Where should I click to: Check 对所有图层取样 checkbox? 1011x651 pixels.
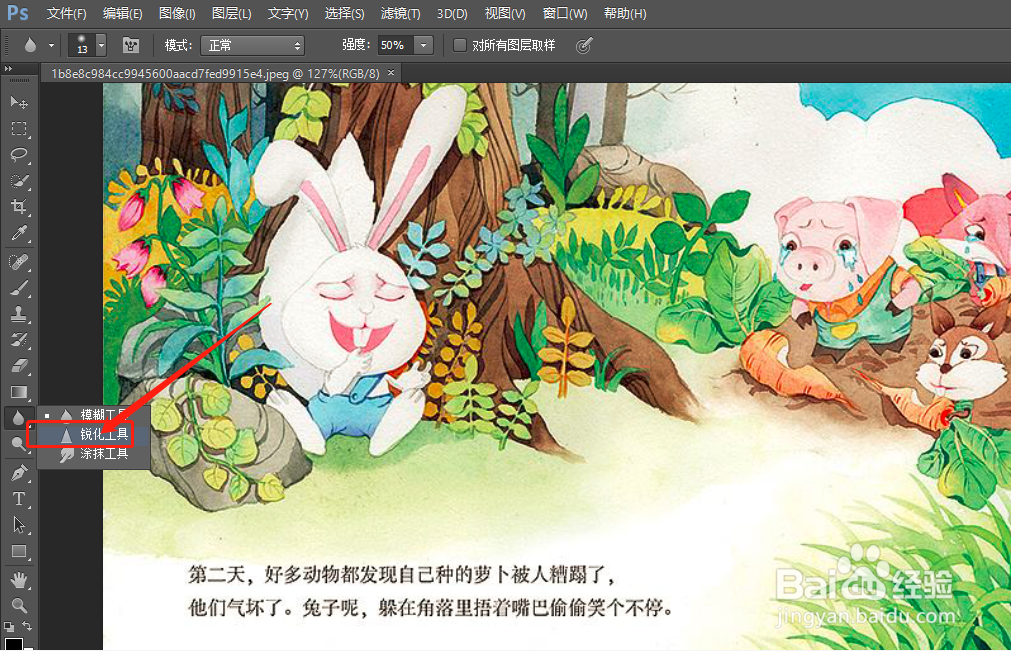coord(460,45)
